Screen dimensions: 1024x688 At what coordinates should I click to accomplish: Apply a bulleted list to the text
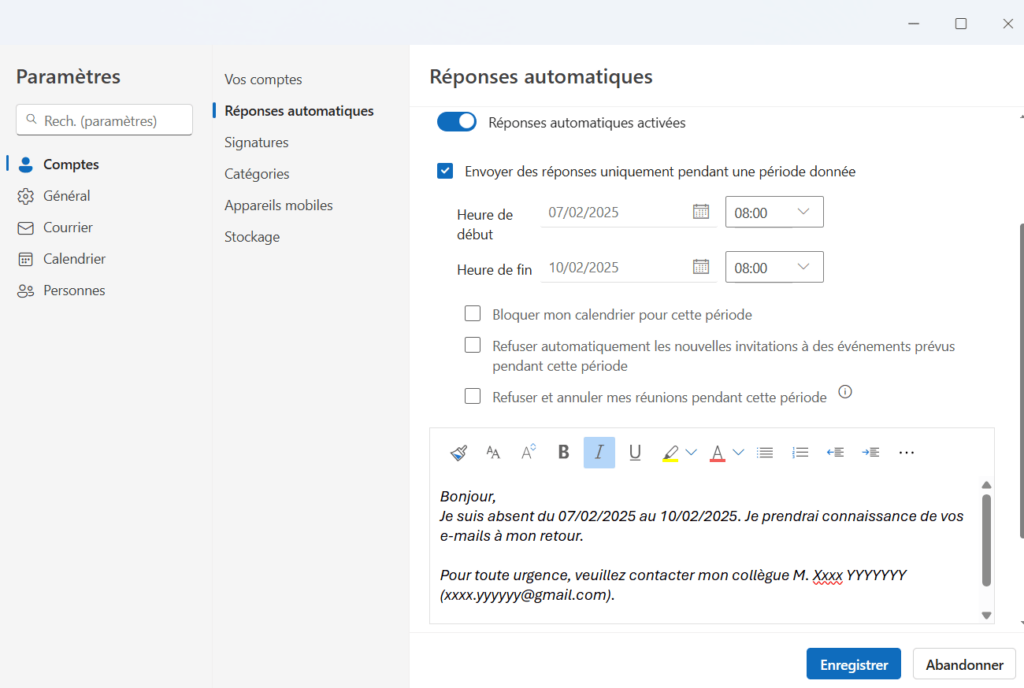point(764,452)
